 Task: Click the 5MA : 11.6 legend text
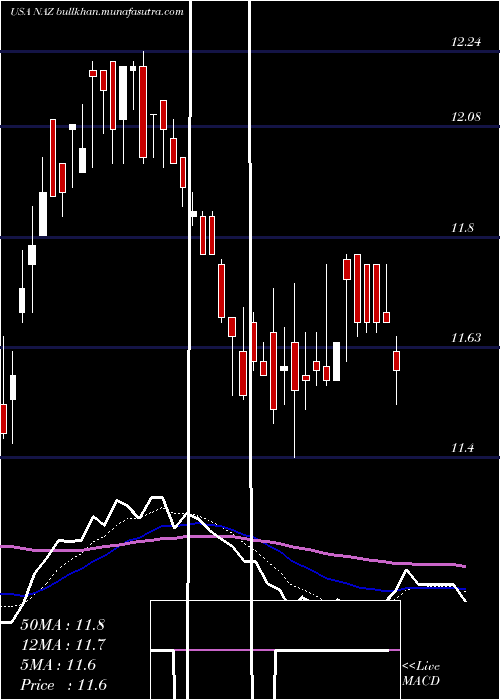(58, 665)
